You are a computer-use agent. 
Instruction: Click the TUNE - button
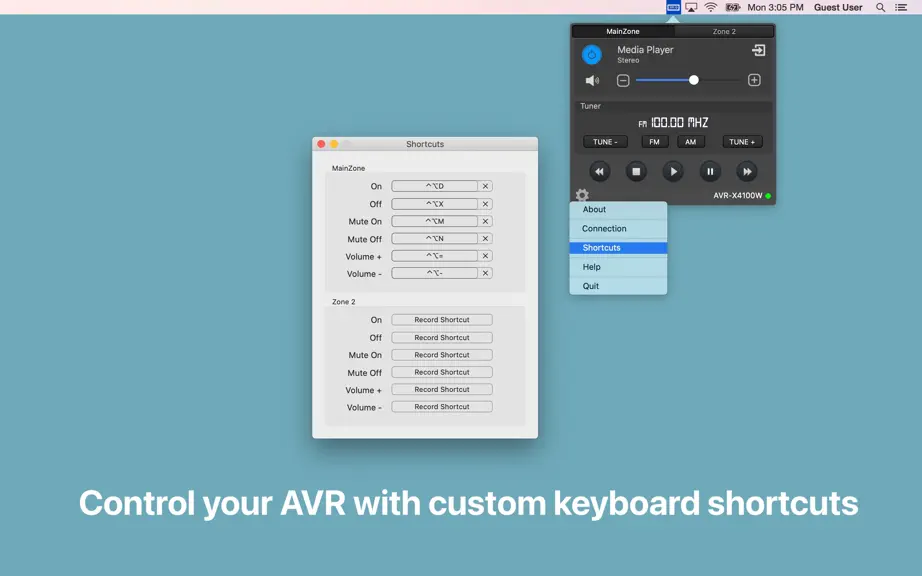(605, 142)
